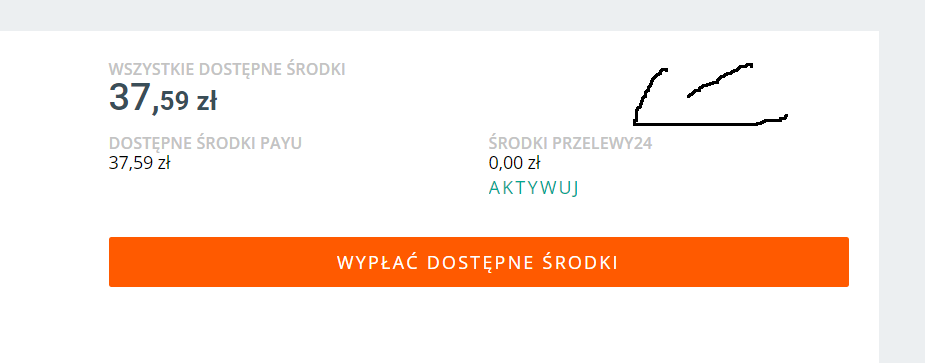Viewport: 925px width, 363px height.
Task: Click the left curved stroke of the drawn arrow
Action: point(648,94)
